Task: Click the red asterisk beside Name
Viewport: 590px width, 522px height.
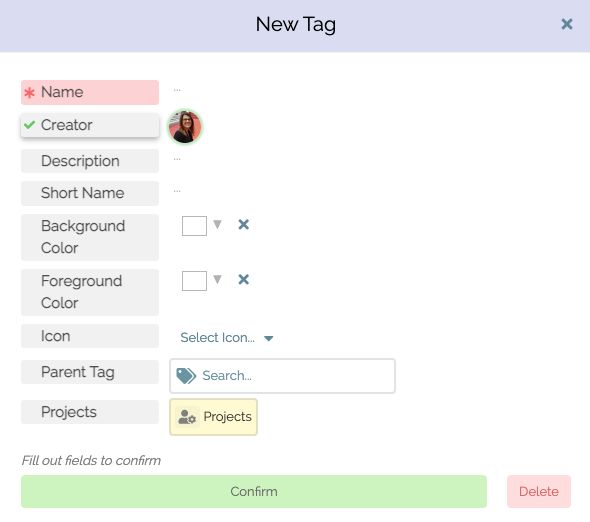Action: (x=29, y=92)
